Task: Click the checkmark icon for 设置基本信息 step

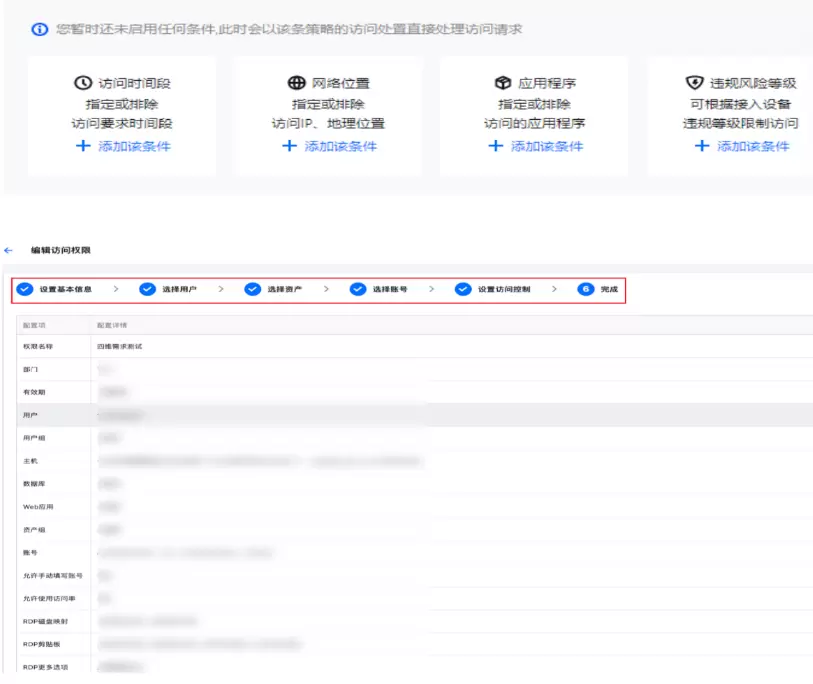Action: (25, 289)
